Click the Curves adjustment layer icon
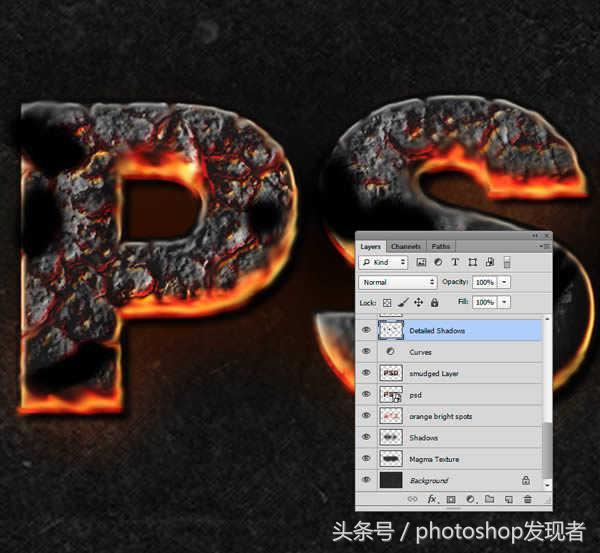Image resolution: width=600 pixels, height=553 pixels. coord(391,351)
